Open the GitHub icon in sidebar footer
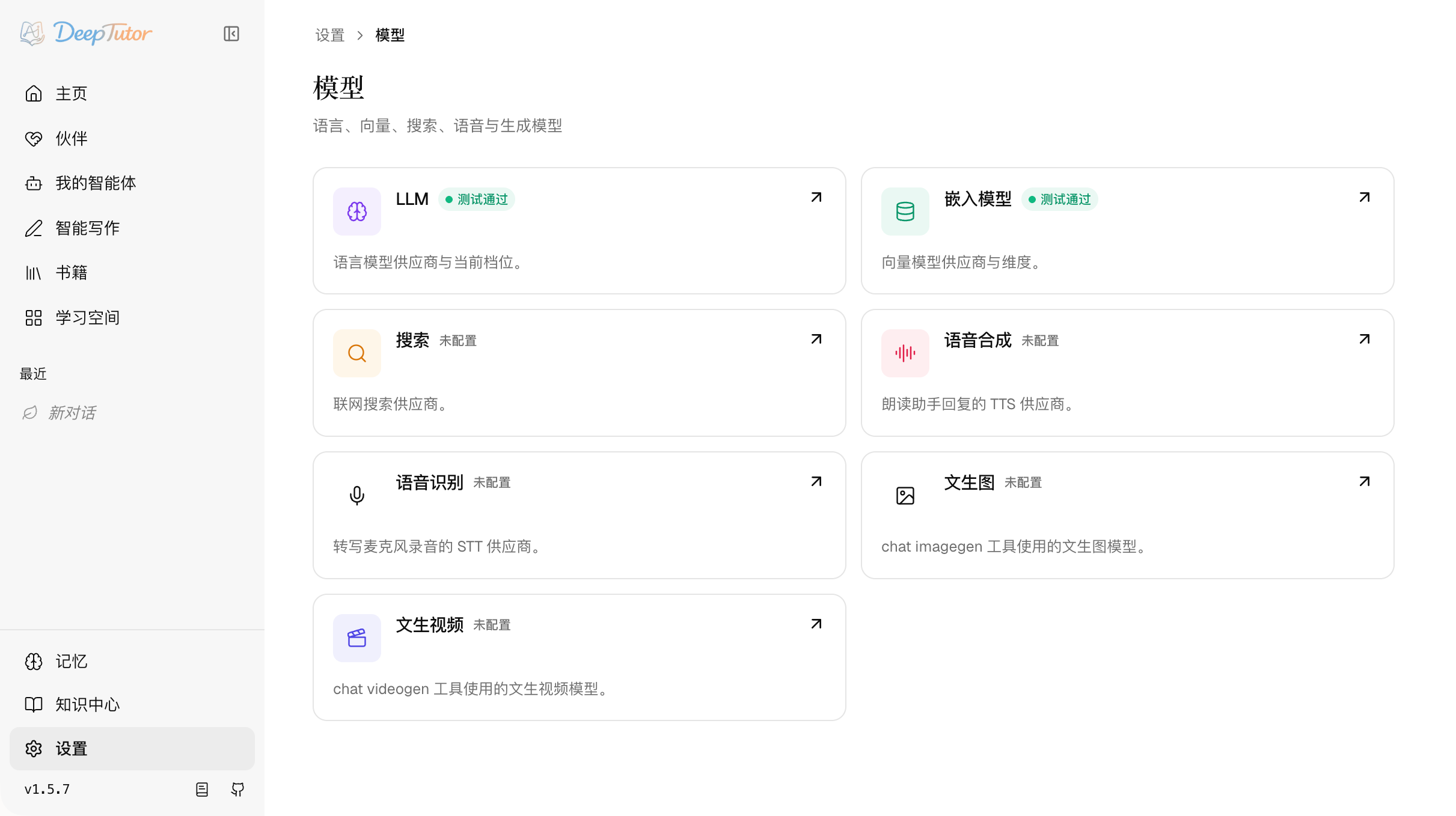 pyautogui.click(x=238, y=790)
